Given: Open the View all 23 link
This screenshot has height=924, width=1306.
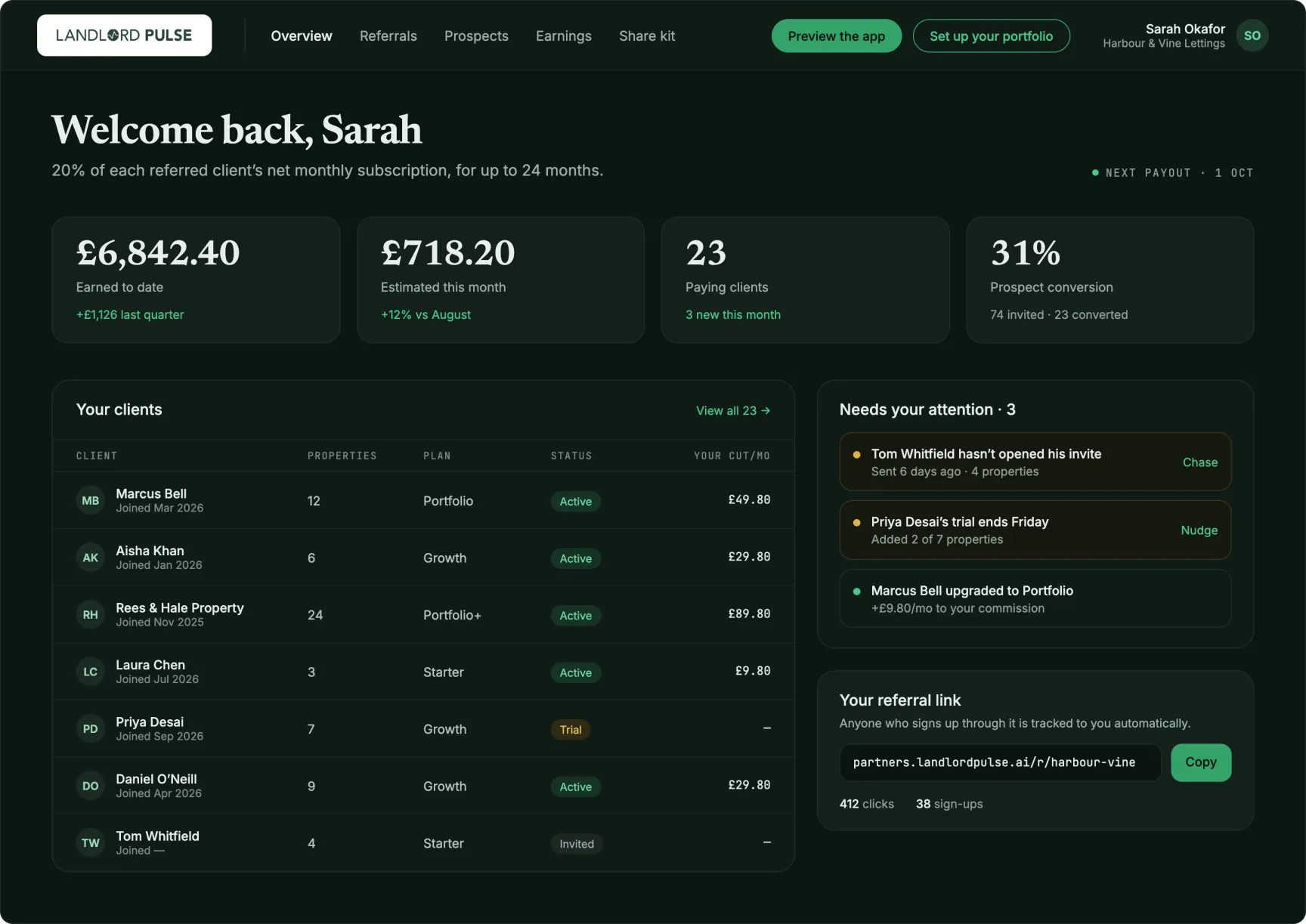Looking at the screenshot, I should click(733, 410).
